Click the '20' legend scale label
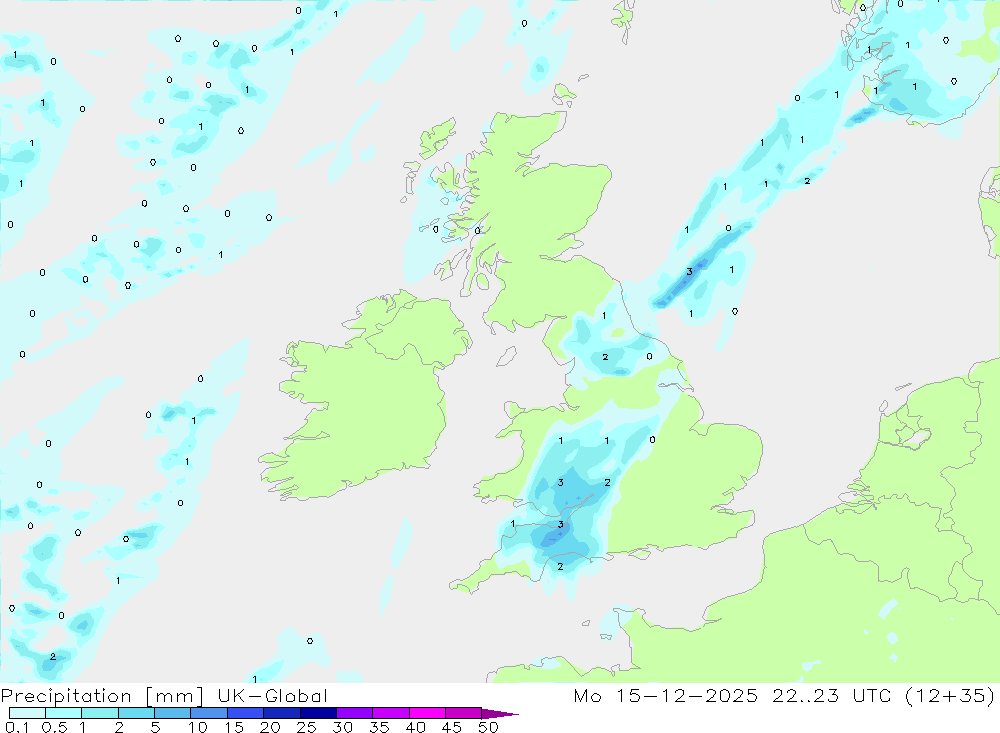 click(x=270, y=727)
